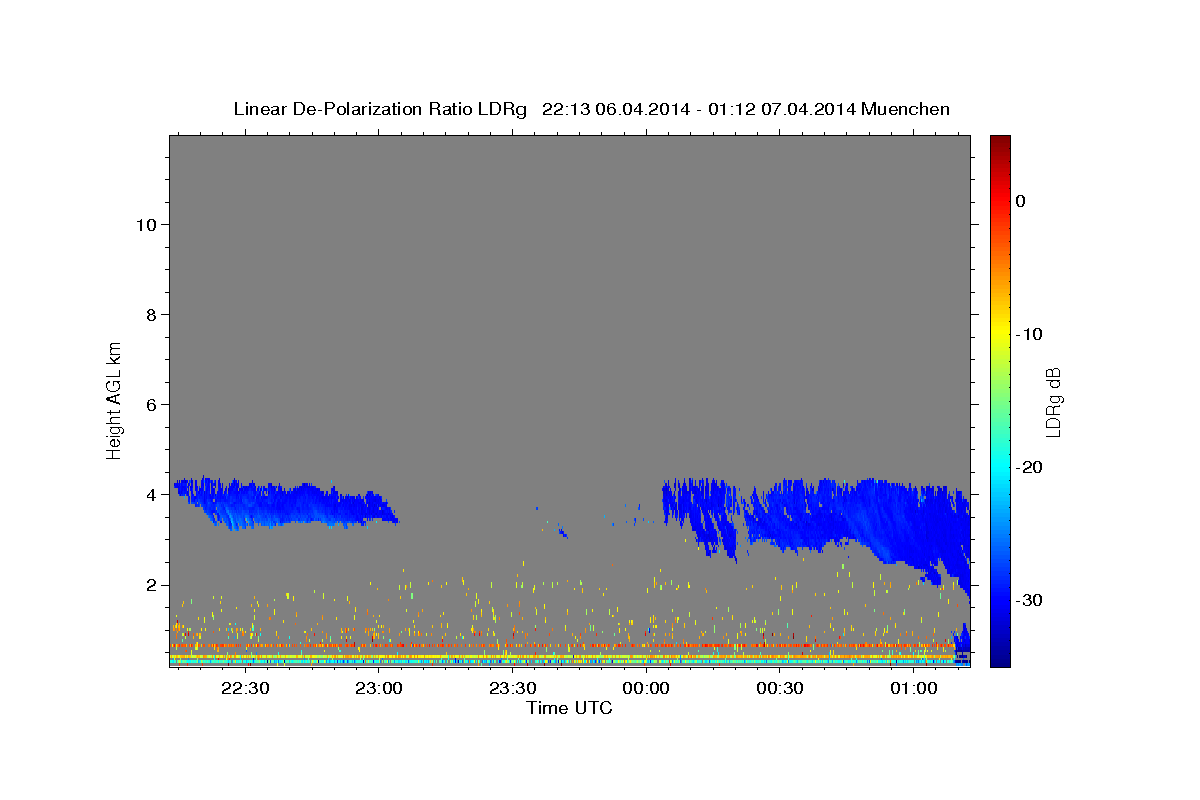1200x800 pixels.
Task: Click the dark blue bottom of the colorbar
Action: [1000, 658]
